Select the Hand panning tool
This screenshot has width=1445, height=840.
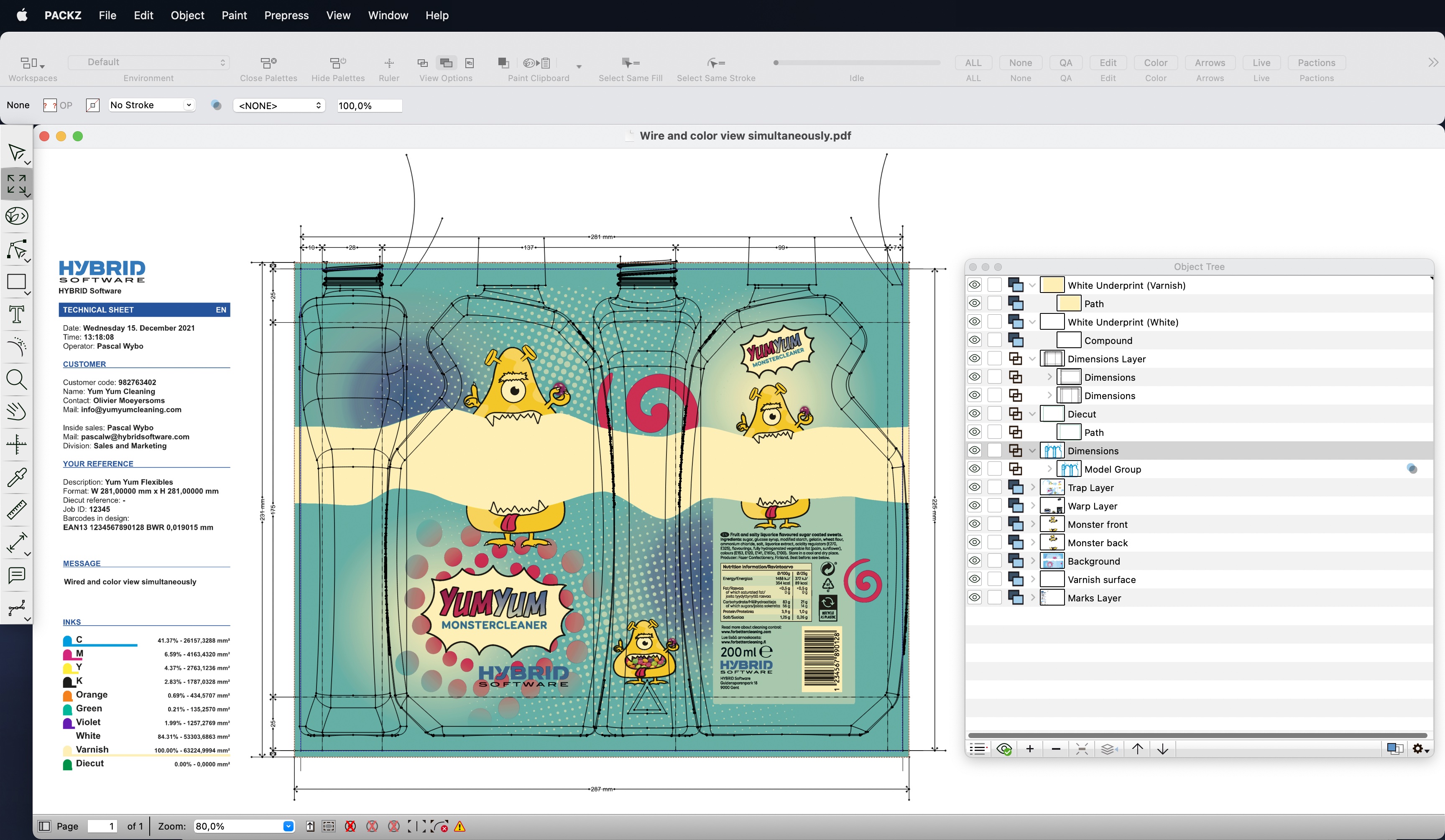point(16,410)
